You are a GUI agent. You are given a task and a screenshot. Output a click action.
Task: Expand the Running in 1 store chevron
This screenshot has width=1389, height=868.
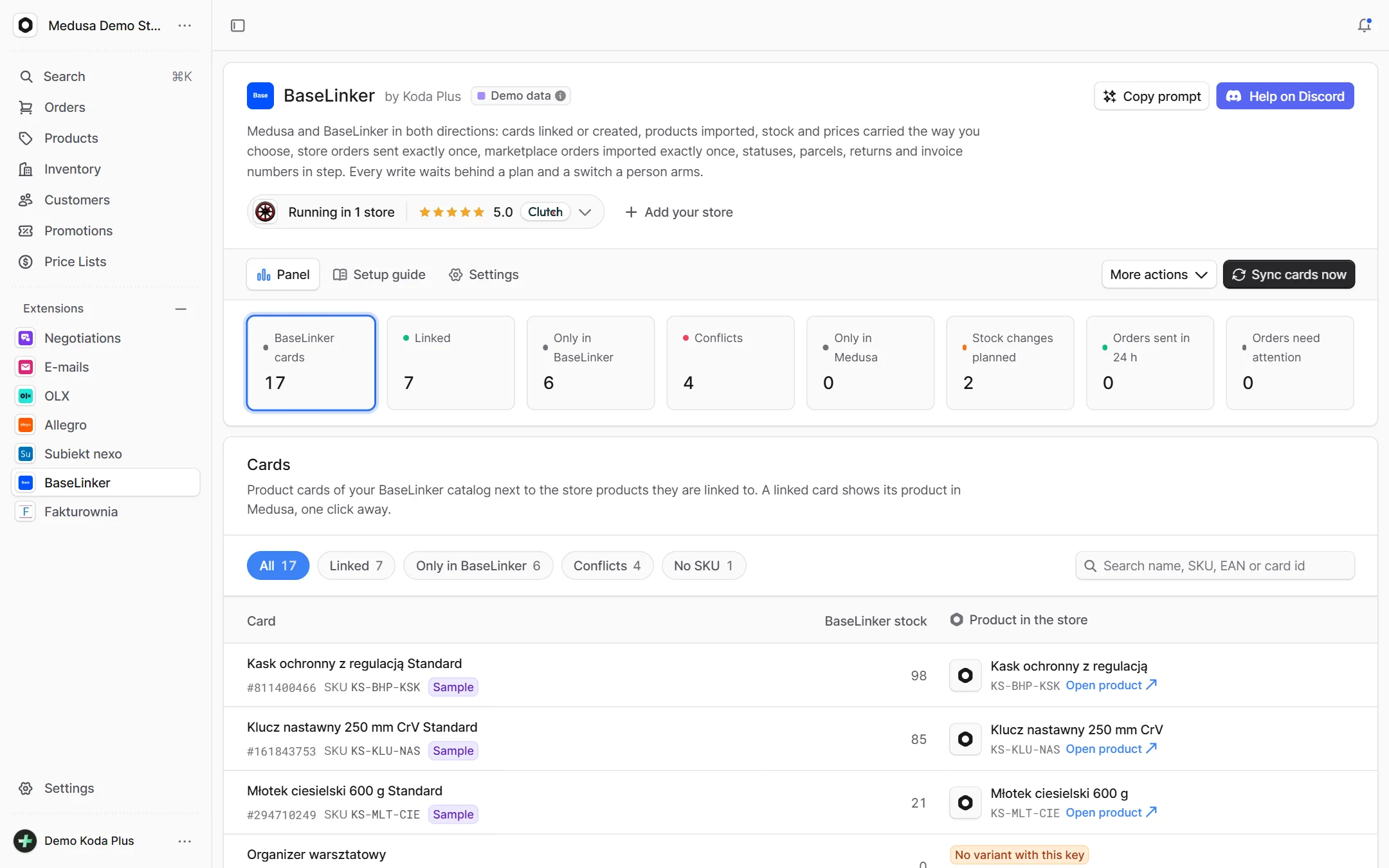tap(585, 212)
